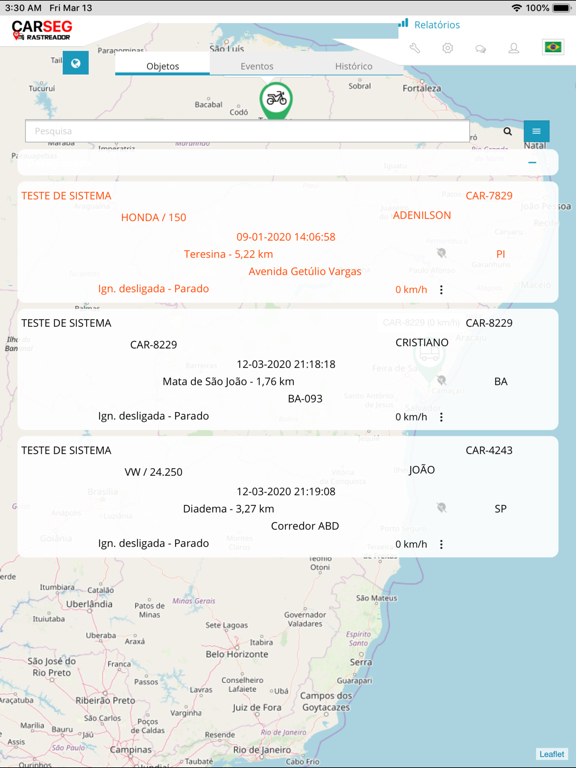576x768 pixels.
Task: Switch to the Eventos tab
Action: [257, 66]
